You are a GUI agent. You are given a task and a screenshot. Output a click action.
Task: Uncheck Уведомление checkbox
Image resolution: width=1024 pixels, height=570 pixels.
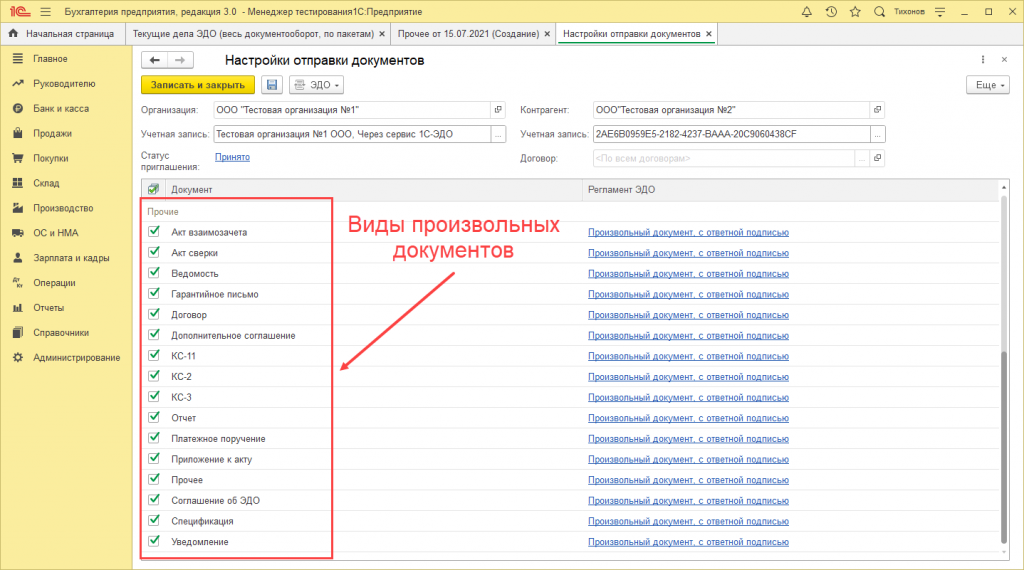[154, 541]
